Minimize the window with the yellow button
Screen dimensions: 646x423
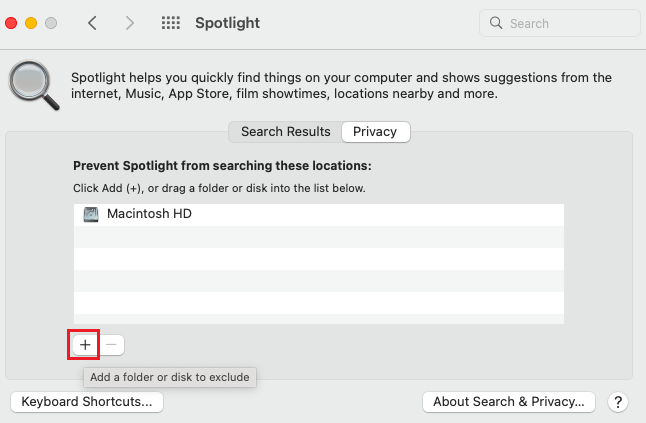pos(31,23)
